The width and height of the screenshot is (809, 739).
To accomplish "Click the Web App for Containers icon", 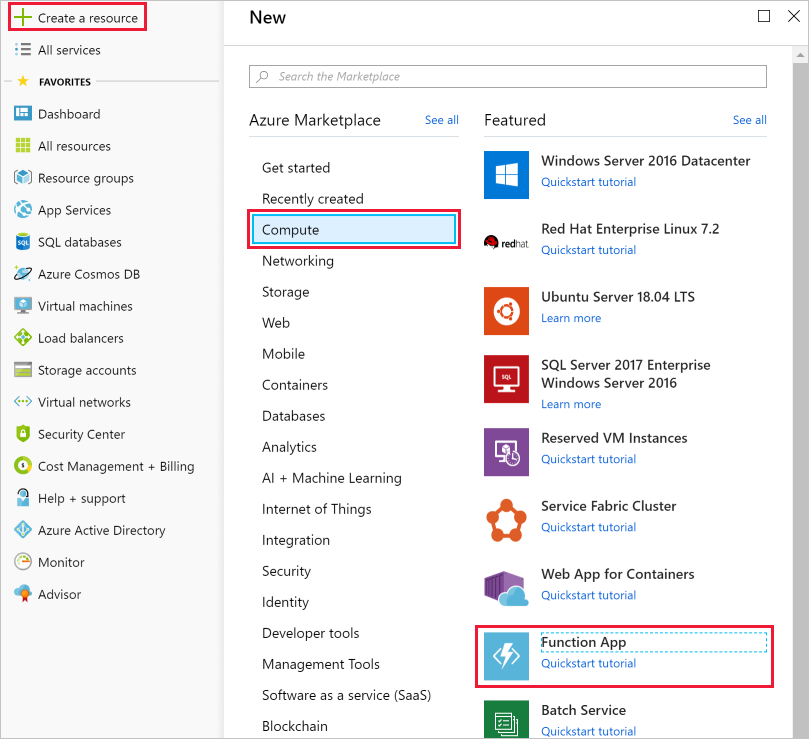I will point(506,588).
